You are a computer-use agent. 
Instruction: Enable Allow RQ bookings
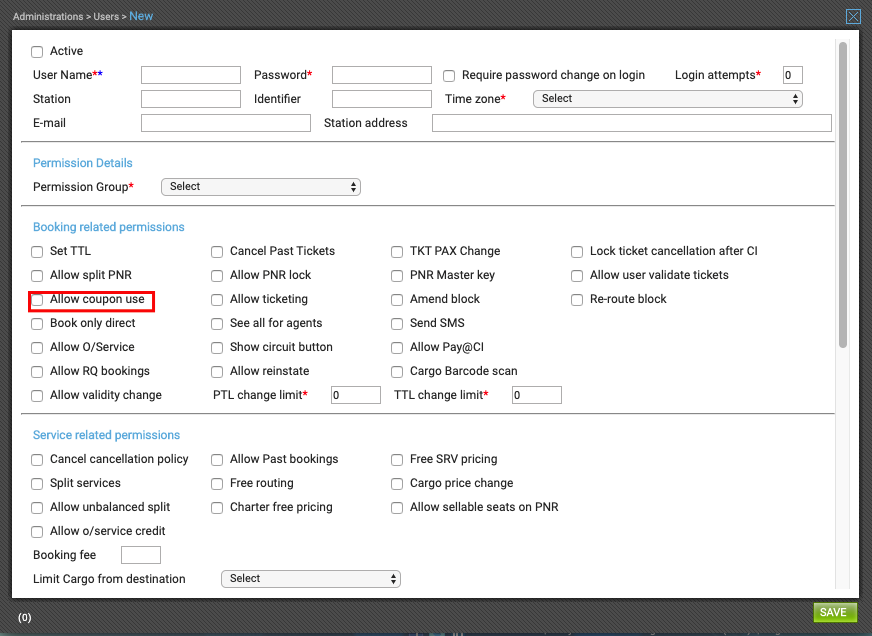(37, 371)
